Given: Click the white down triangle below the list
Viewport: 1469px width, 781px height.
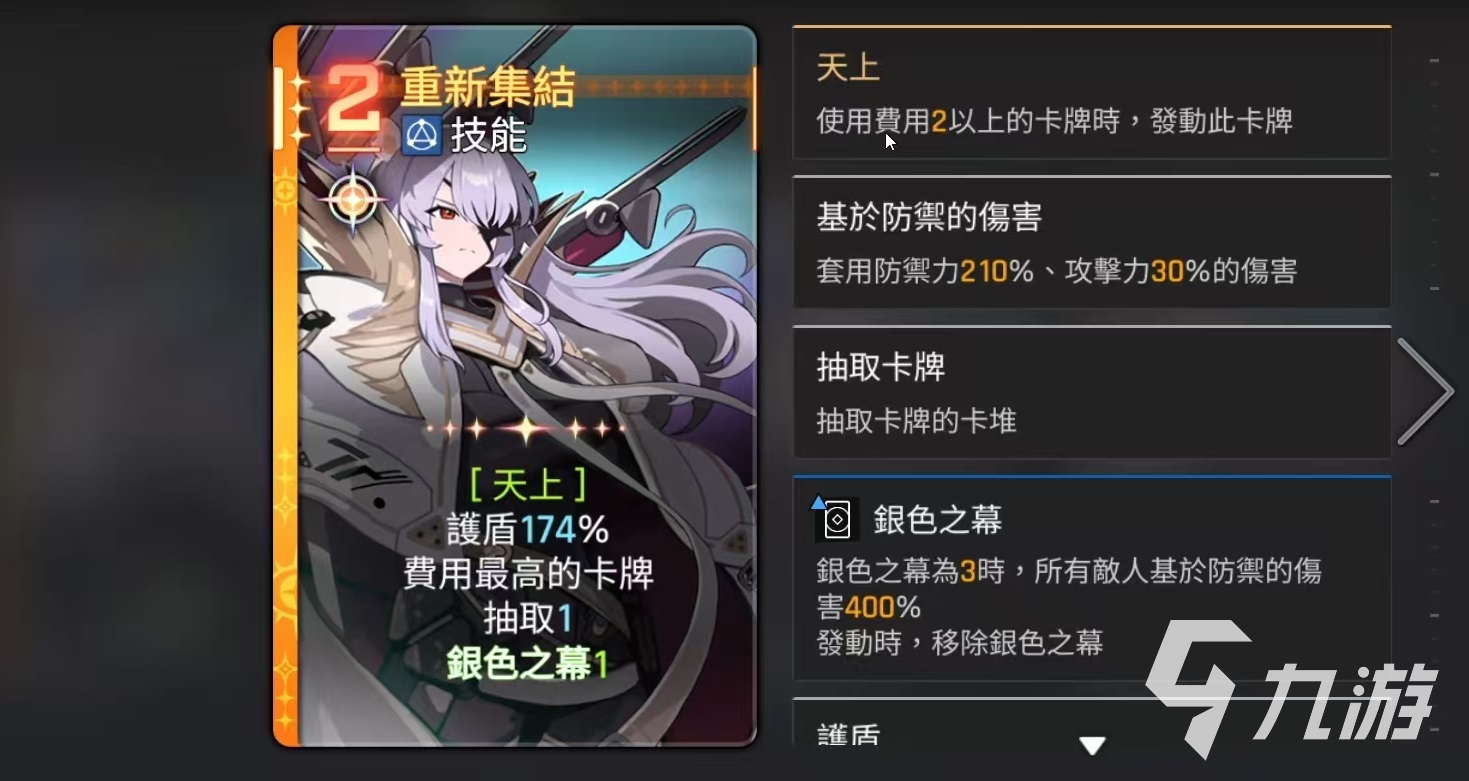Looking at the screenshot, I should click(1092, 745).
